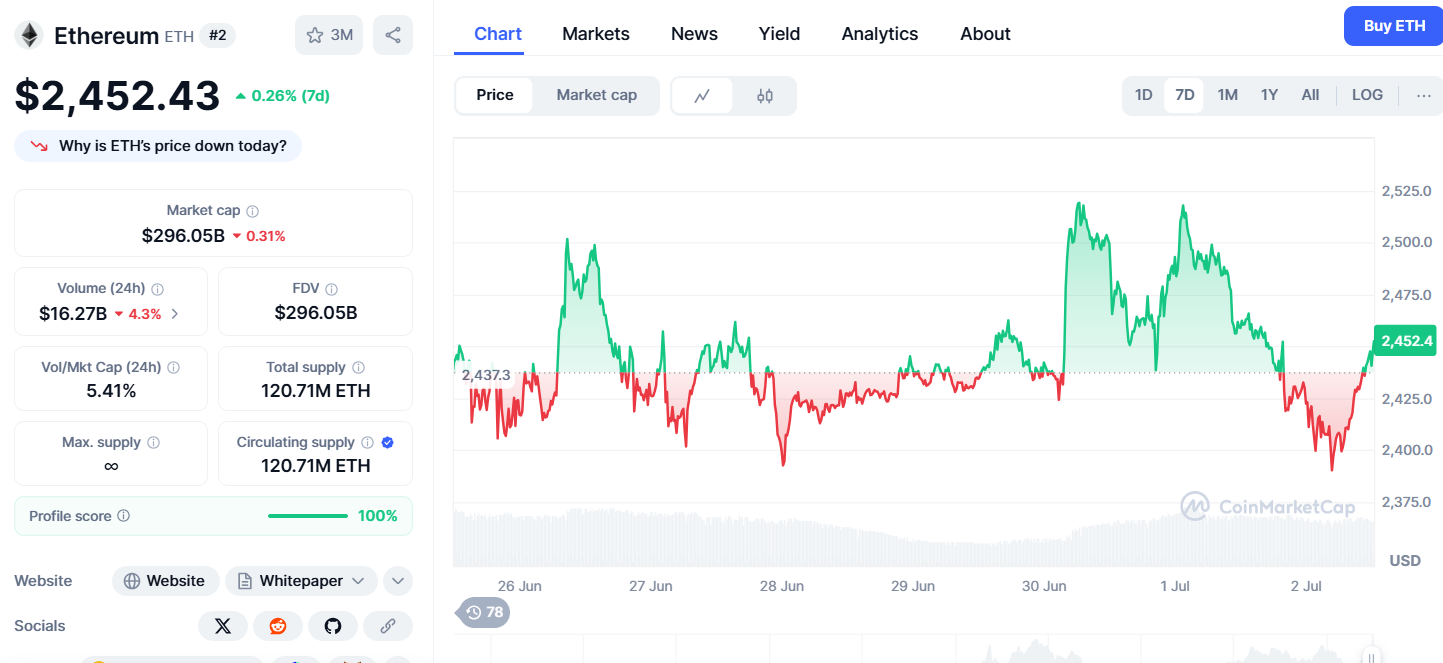Screen dimensions: 1443x663
Task: Switch chart to candlestick view
Action: tap(765, 96)
